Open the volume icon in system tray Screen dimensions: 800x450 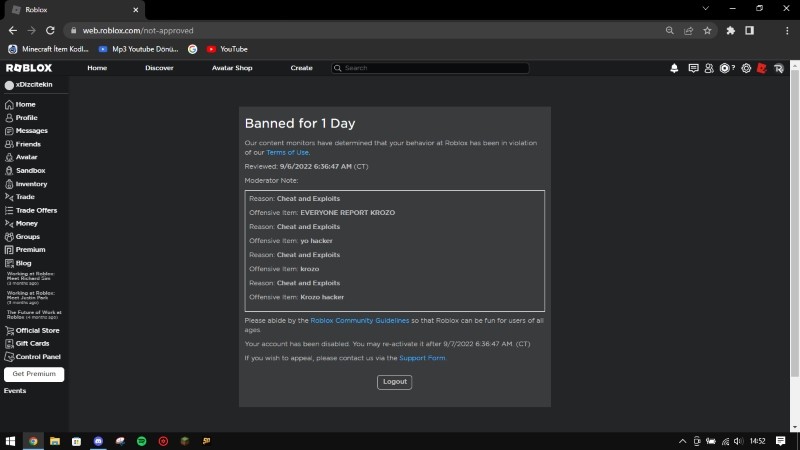(738, 441)
